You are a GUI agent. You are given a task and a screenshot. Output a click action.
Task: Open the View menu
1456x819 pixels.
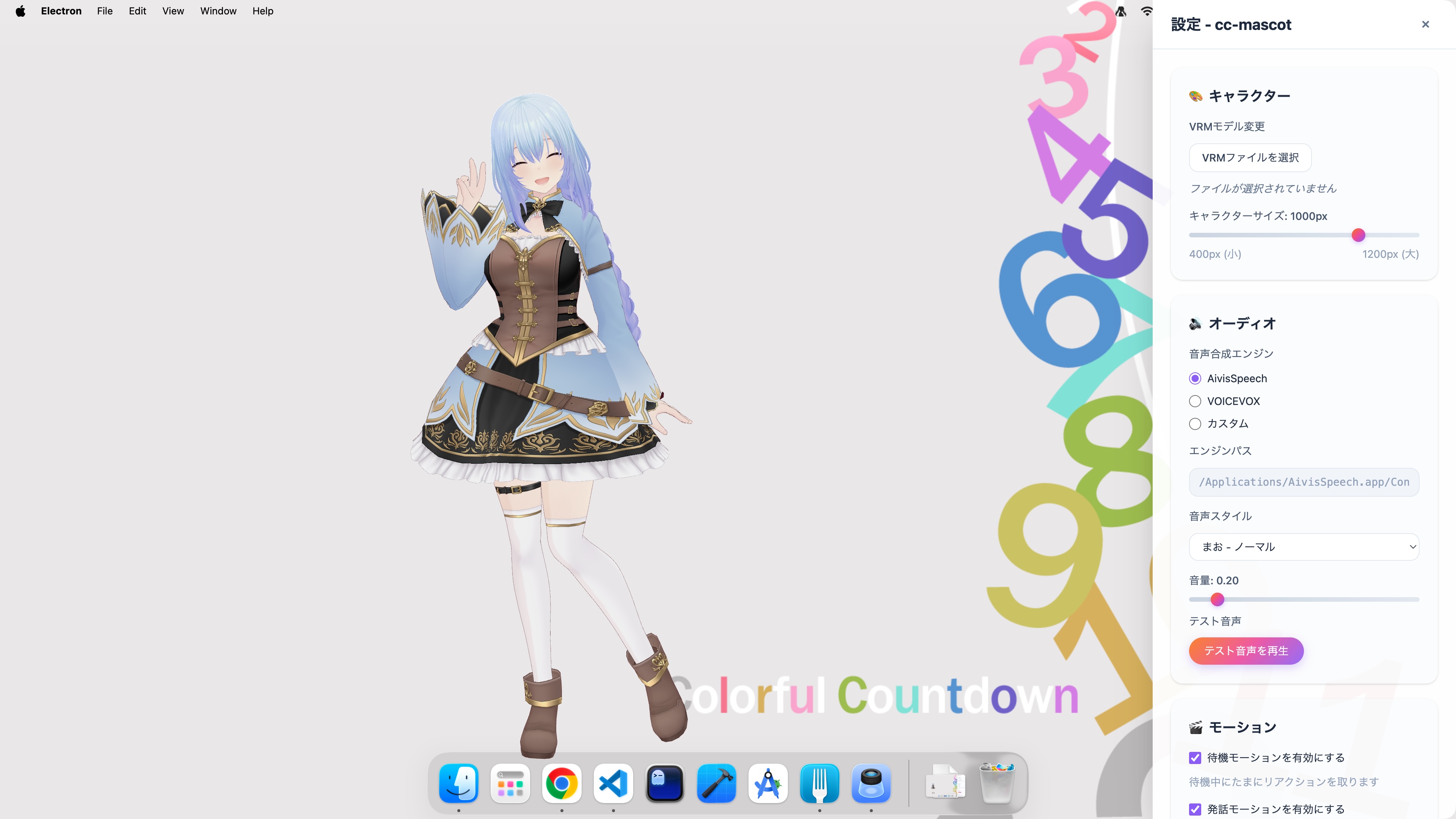click(x=173, y=11)
